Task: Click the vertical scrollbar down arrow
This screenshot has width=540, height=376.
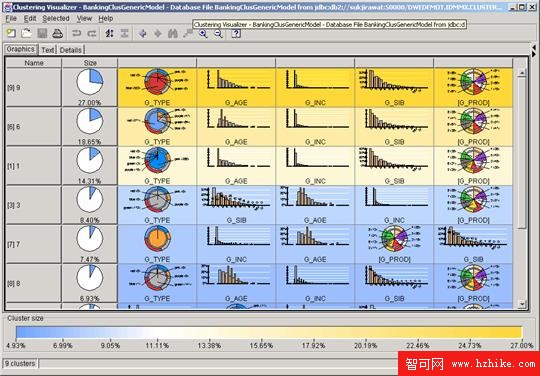Action: [522, 304]
